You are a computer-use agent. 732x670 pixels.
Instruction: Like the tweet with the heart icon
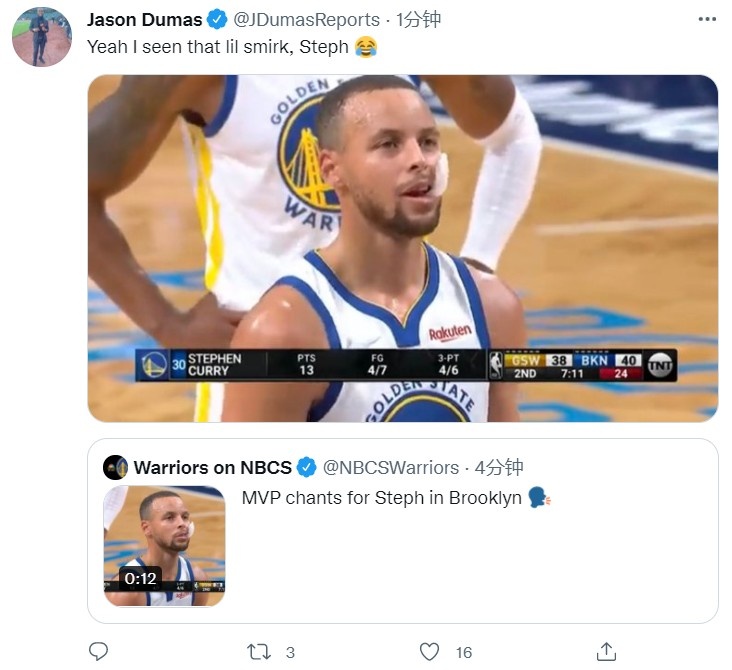429,651
